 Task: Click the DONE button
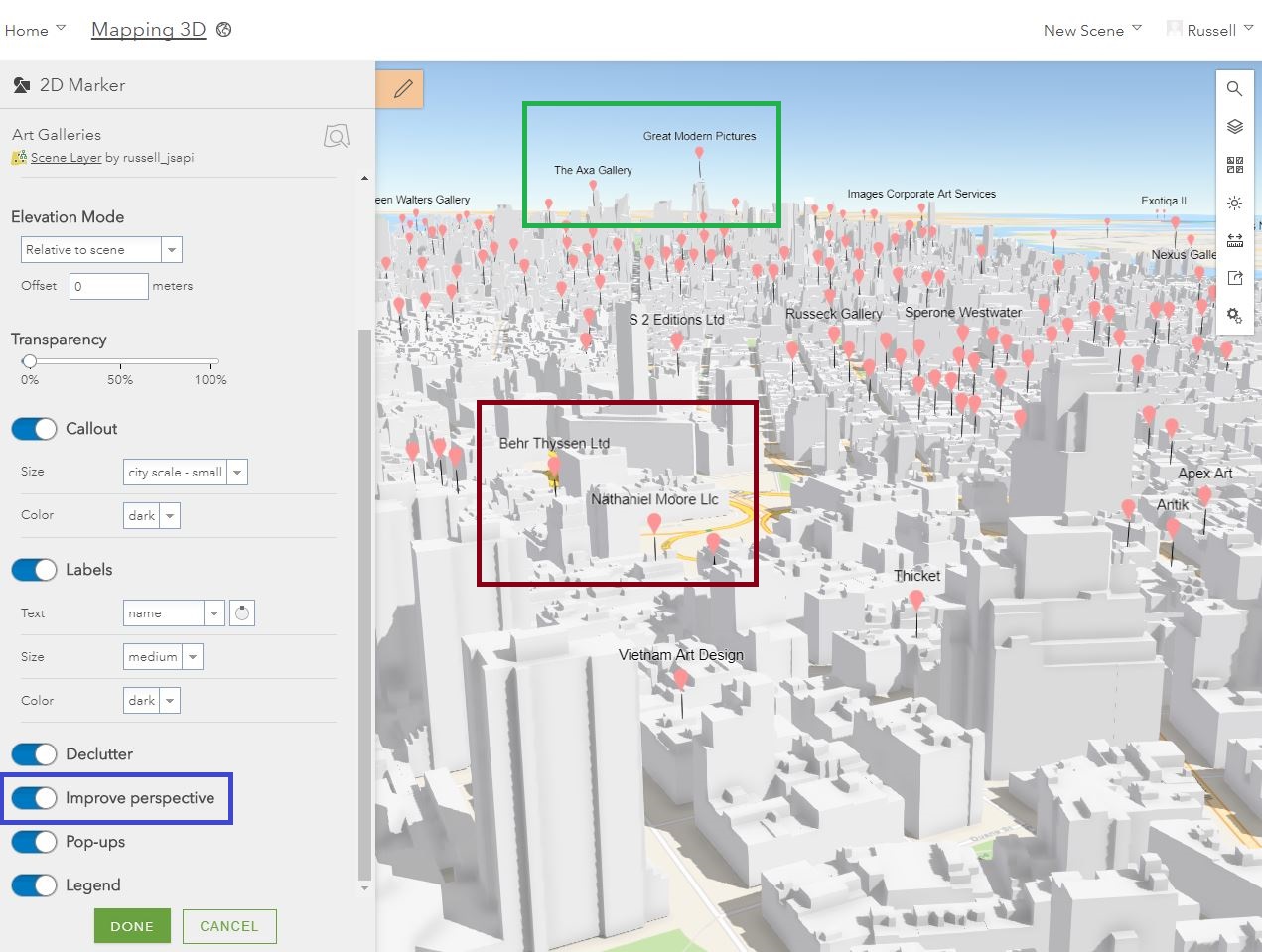tap(132, 926)
